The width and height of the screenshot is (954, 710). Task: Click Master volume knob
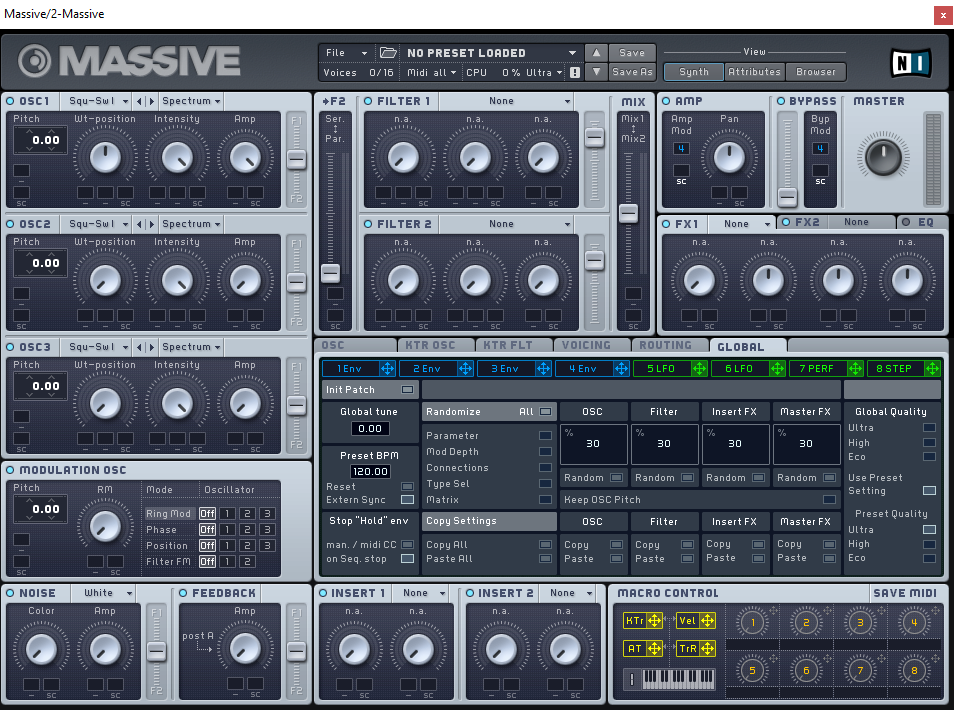click(883, 156)
